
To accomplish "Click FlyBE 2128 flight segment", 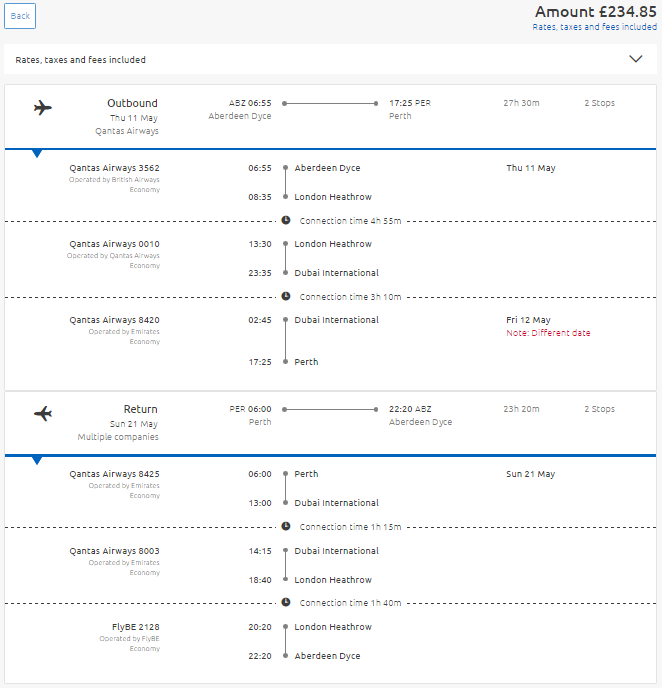I will tap(330, 641).
